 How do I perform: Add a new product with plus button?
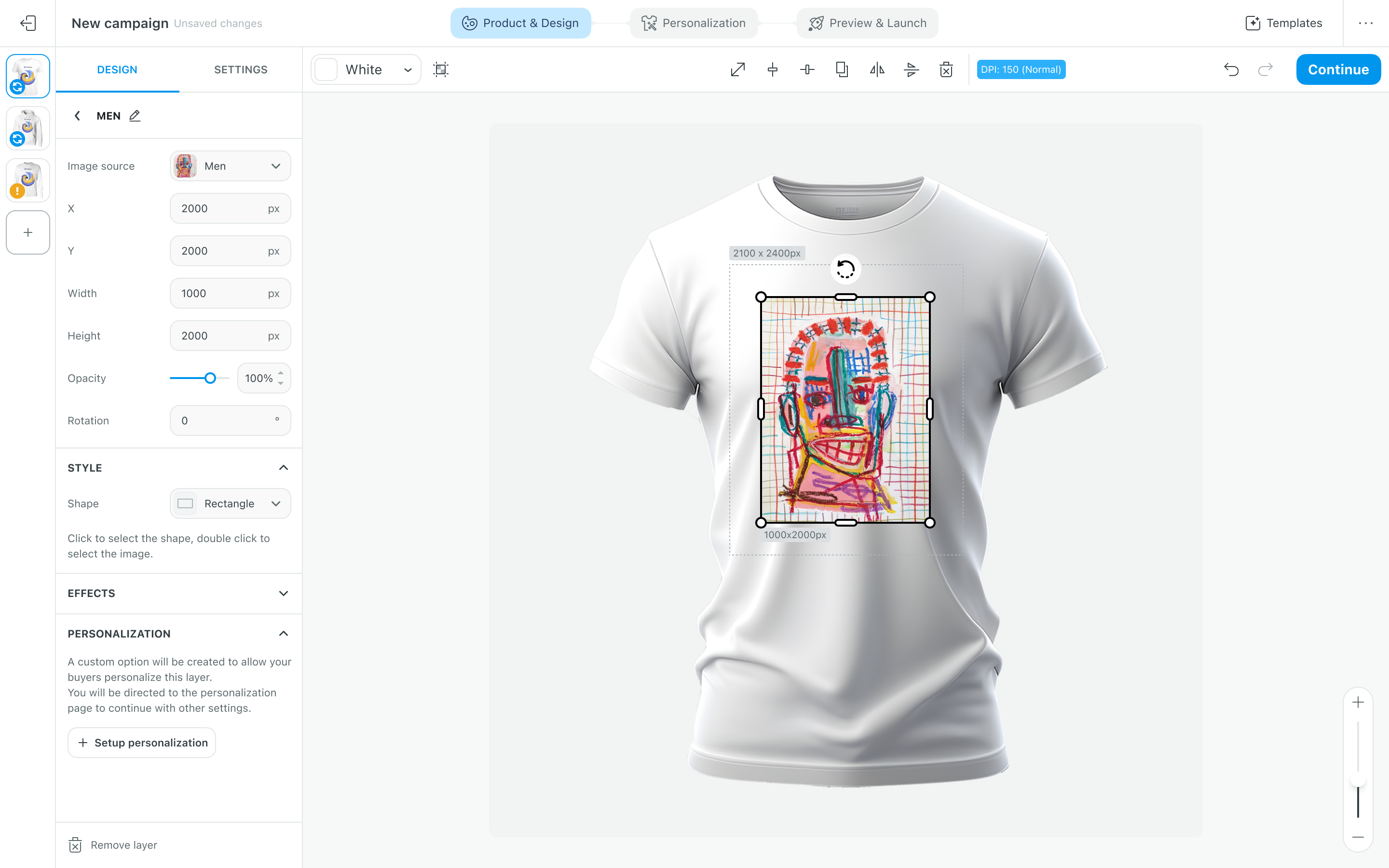point(27,232)
